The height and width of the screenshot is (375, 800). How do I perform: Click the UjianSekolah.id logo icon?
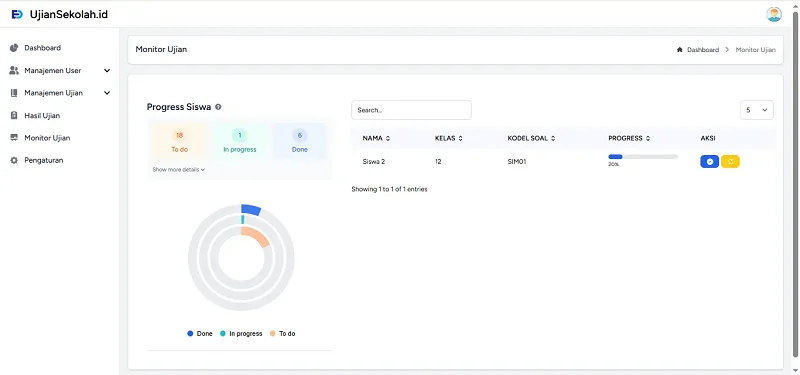17,15
